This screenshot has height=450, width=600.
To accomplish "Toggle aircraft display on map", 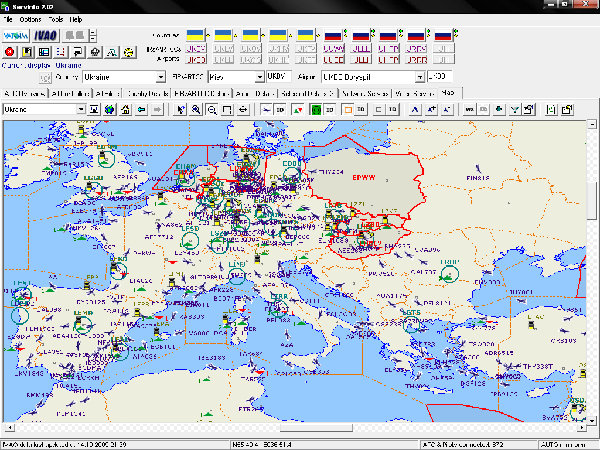I will pos(266,109).
